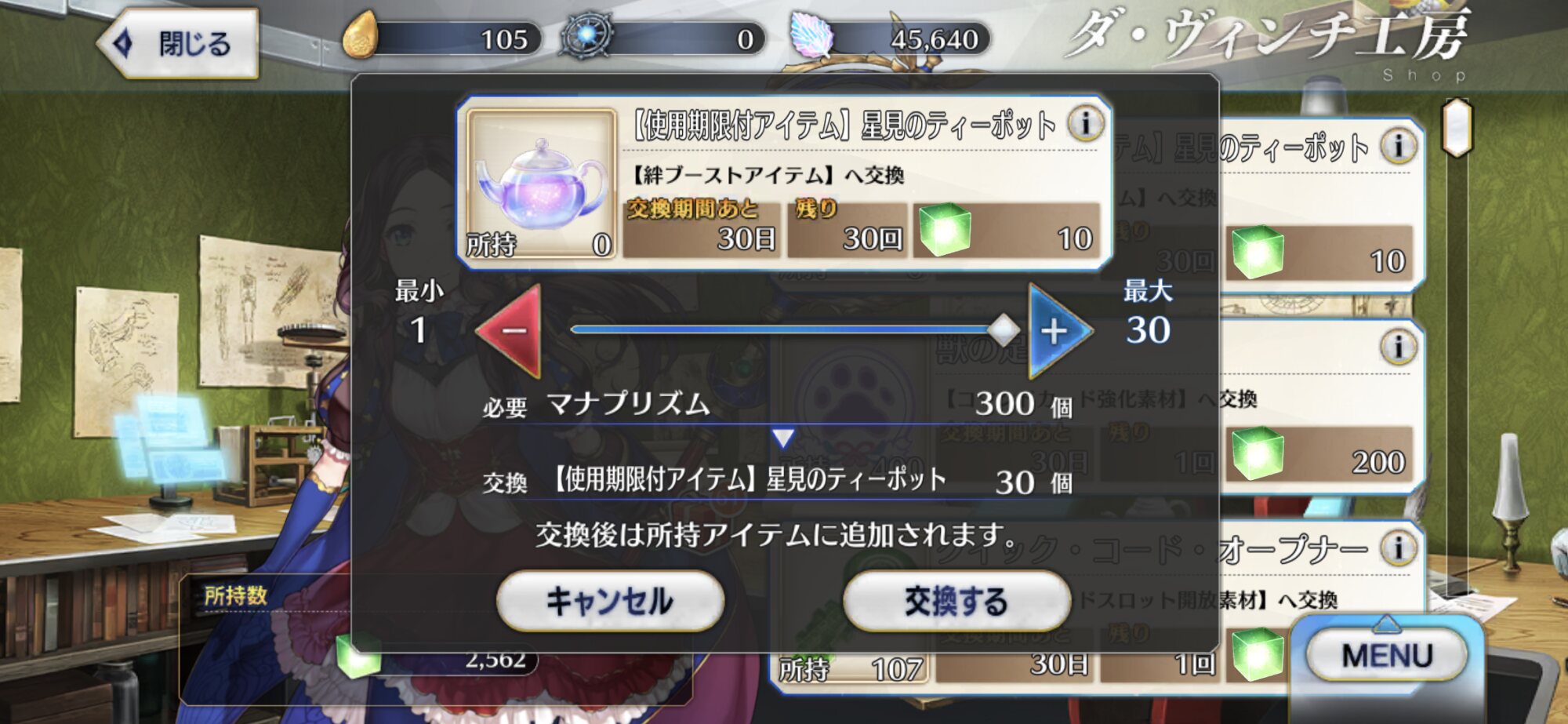Screen dimensions: 1568x724
Task: Tap info icon on first background shop item
Action: [x=1398, y=146]
